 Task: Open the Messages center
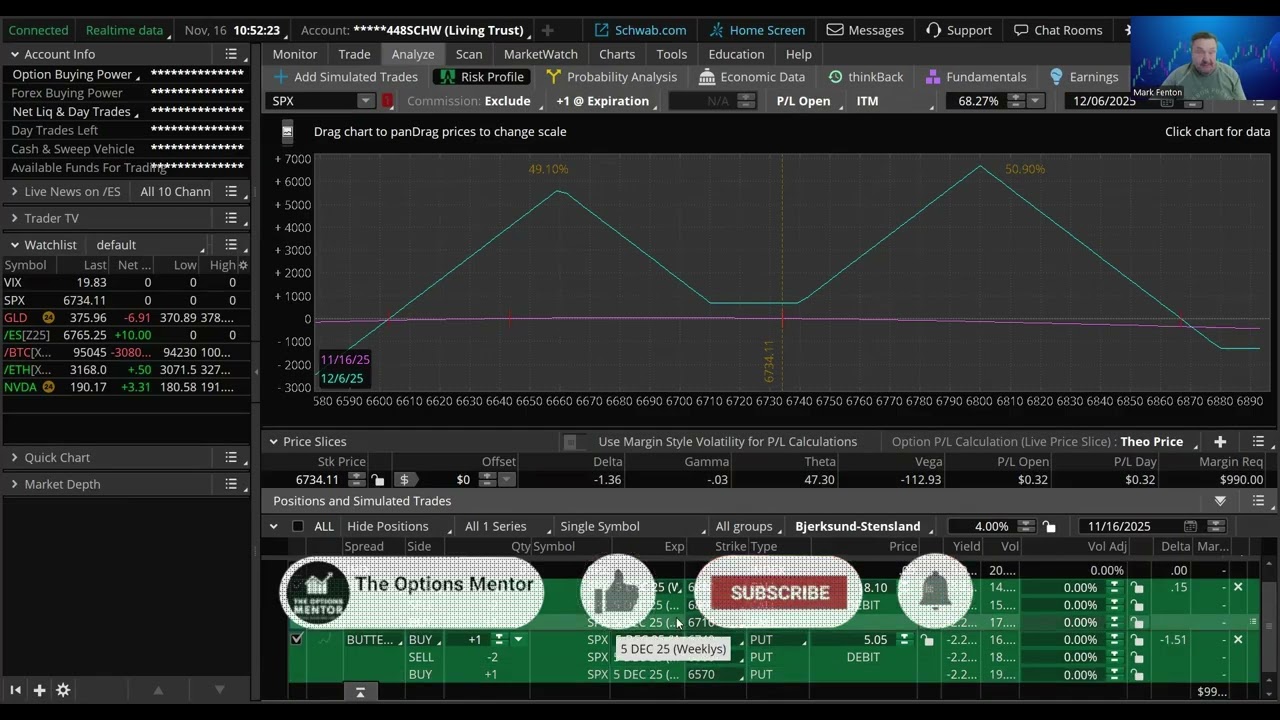pyautogui.click(x=865, y=30)
